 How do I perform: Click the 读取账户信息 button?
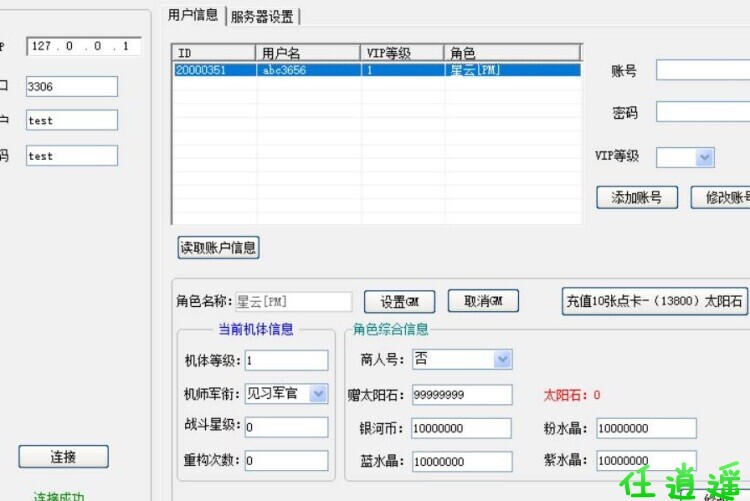point(218,247)
